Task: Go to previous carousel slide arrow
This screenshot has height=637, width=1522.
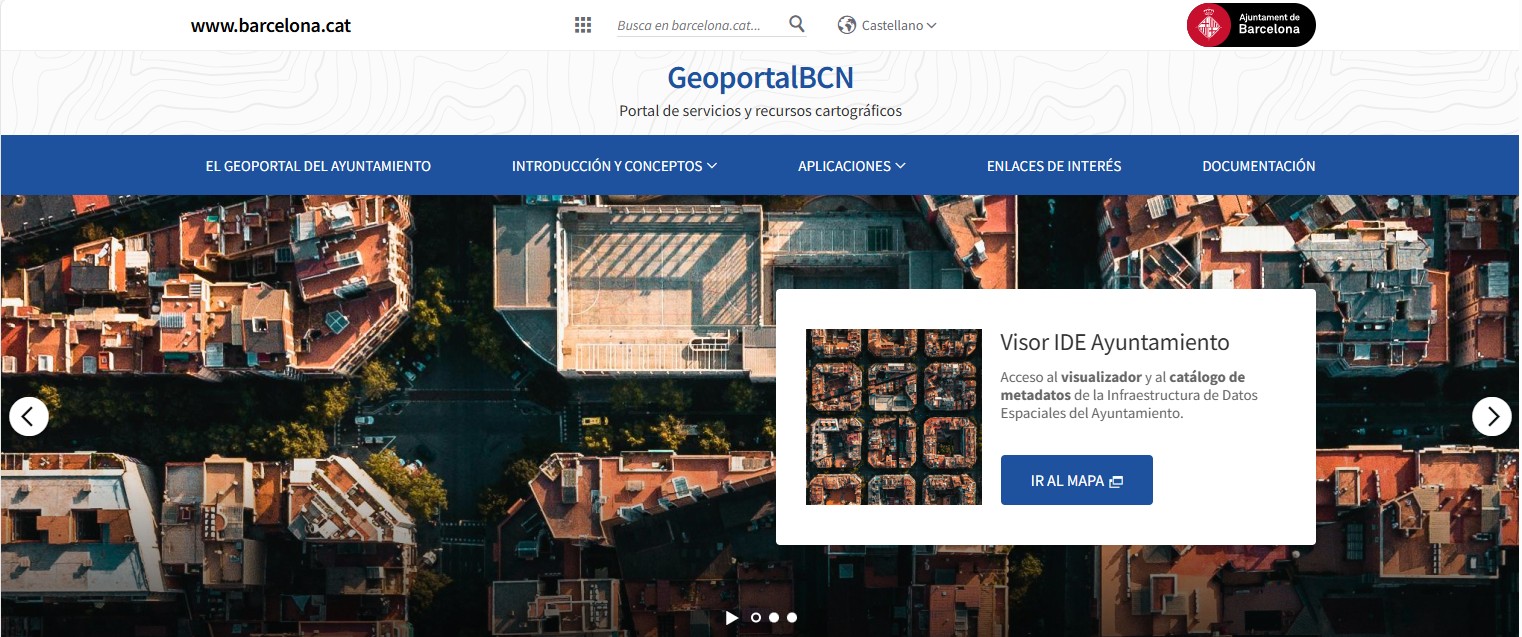Action: click(x=29, y=416)
